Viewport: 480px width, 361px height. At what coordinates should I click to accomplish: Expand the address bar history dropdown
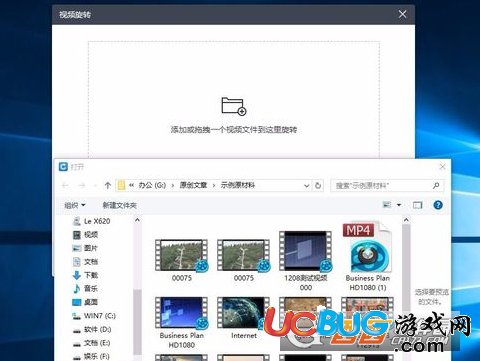coord(306,186)
